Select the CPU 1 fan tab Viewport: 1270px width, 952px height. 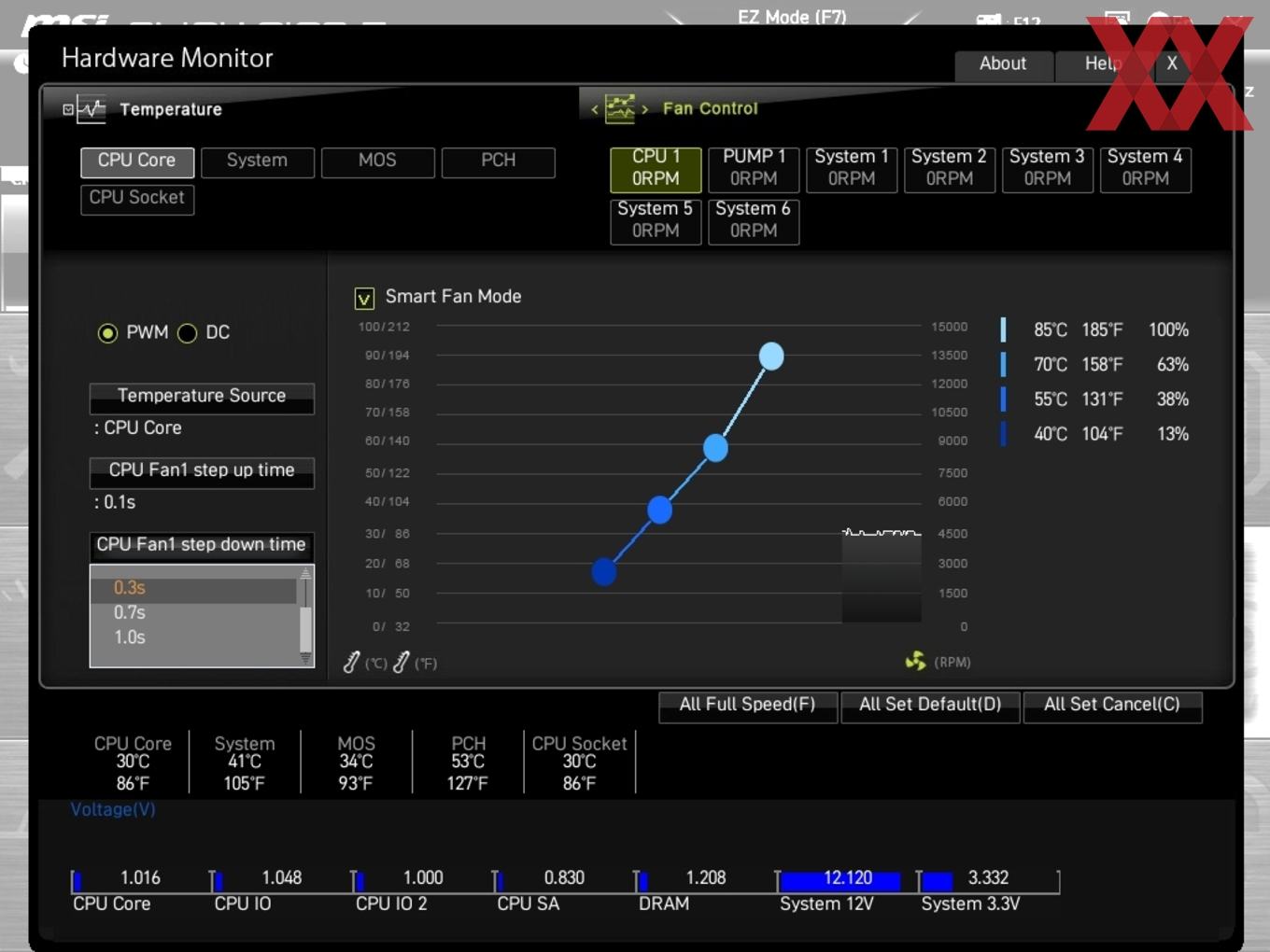656,169
